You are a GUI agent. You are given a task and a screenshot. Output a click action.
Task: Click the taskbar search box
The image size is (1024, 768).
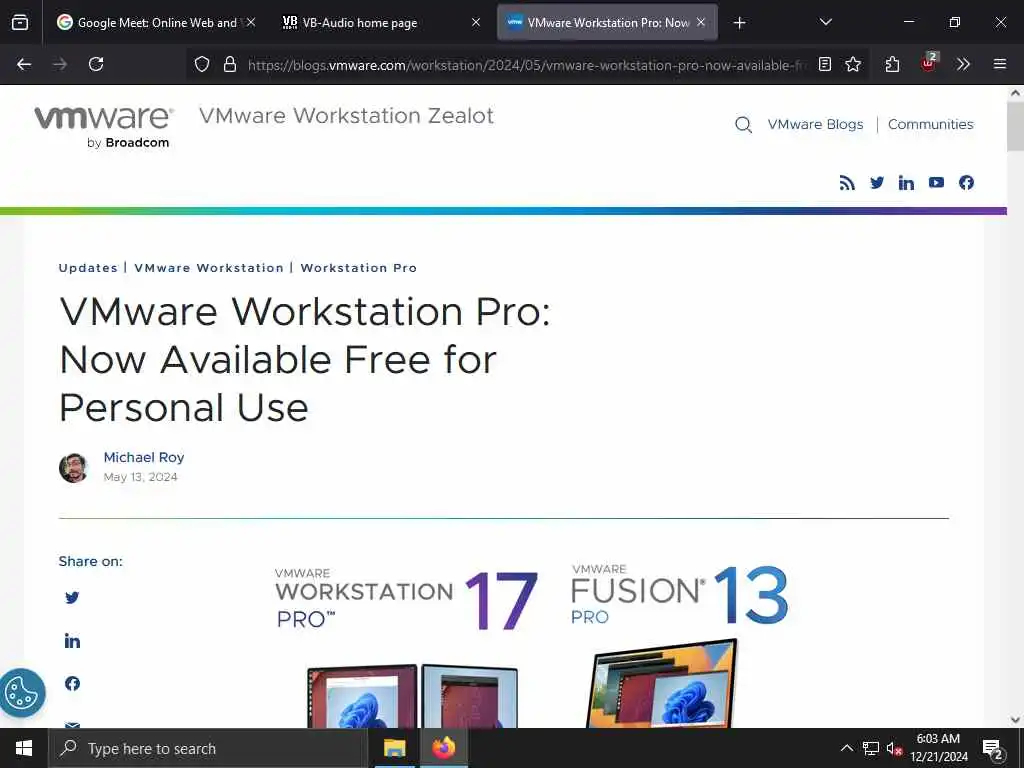click(x=208, y=748)
